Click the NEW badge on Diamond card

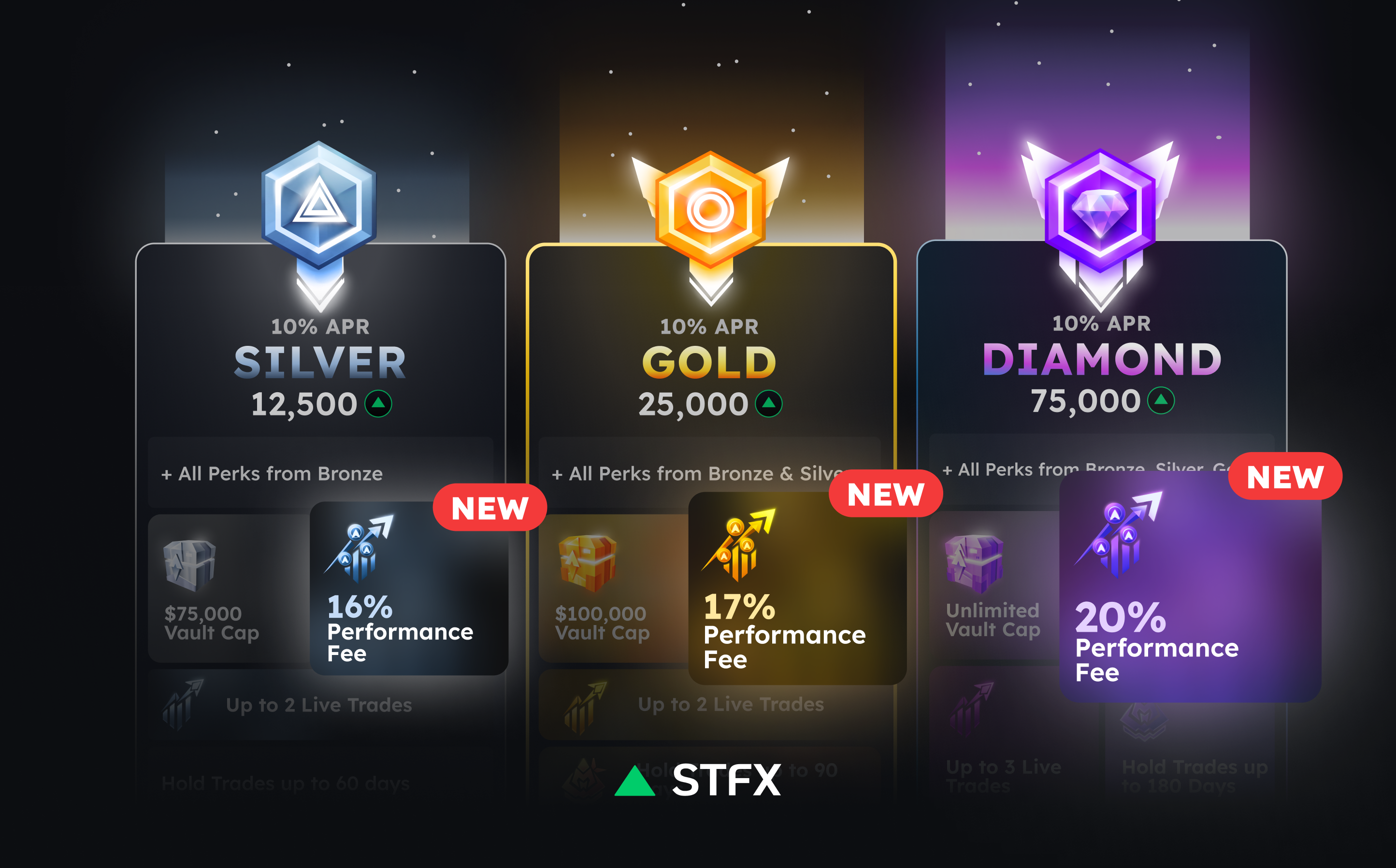pos(1285,476)
